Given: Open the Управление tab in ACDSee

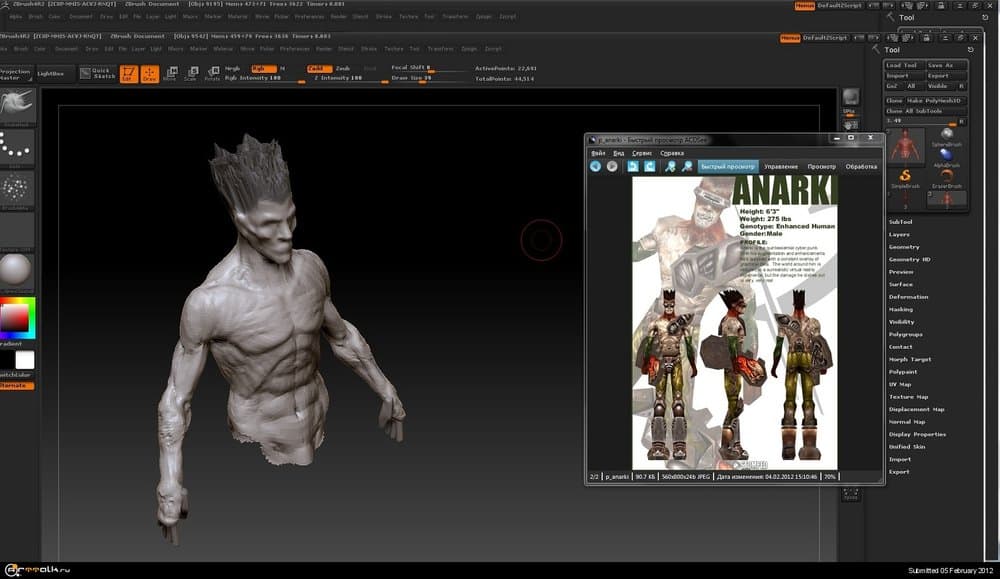Looking at the screenshot, I should pyautogui.click(x=781, y=166).
